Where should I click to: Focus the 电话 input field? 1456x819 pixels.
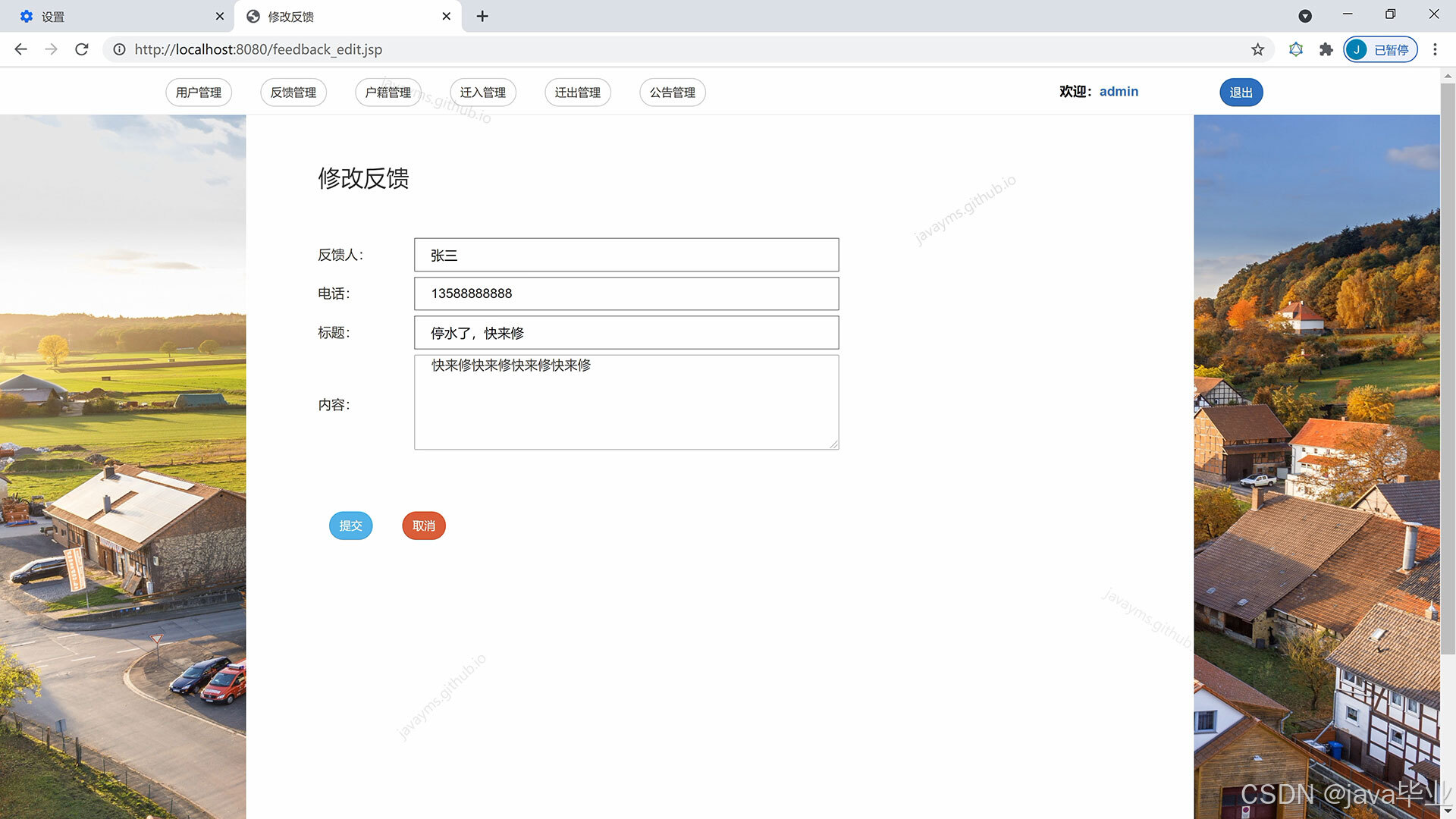pos(626,293)
